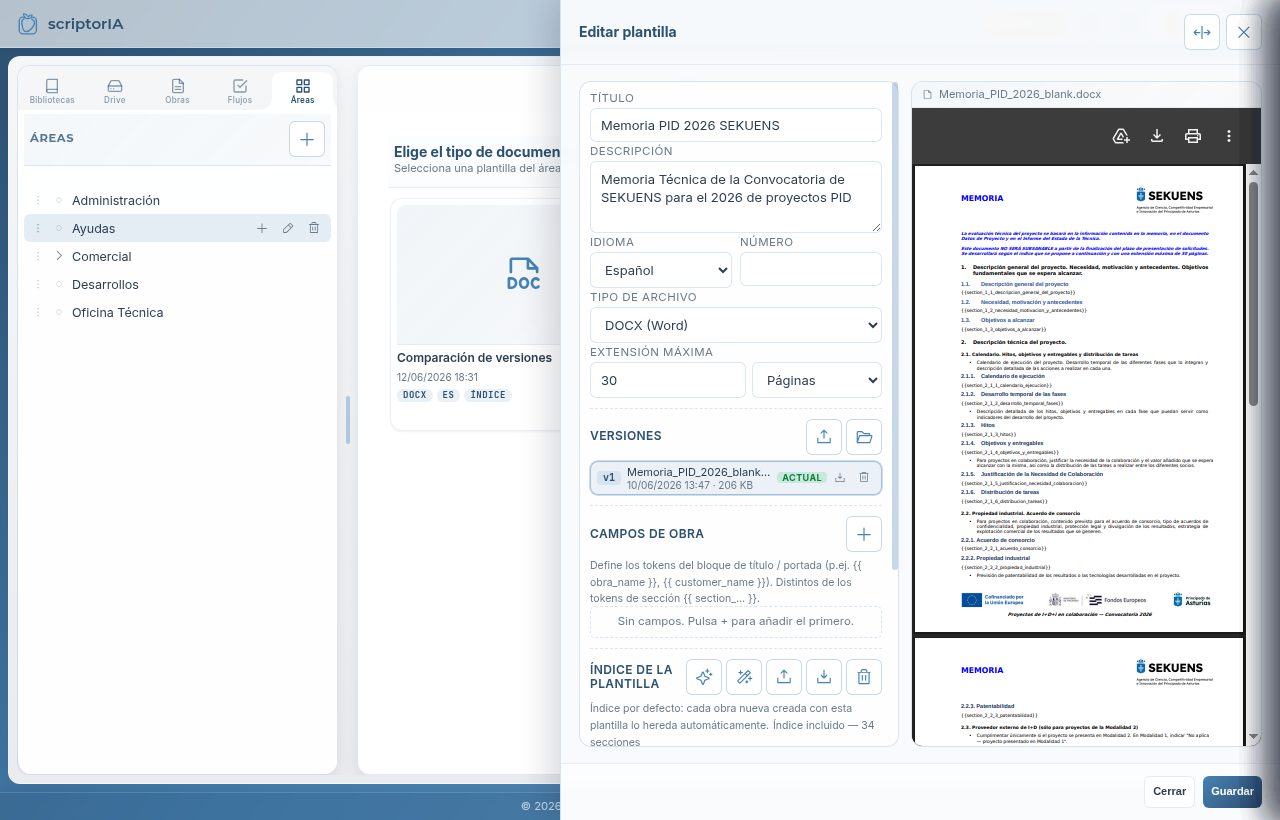Delete the template index with trash icon
The height and width of the screenshot is (820, 1280).
pos(864,677)
